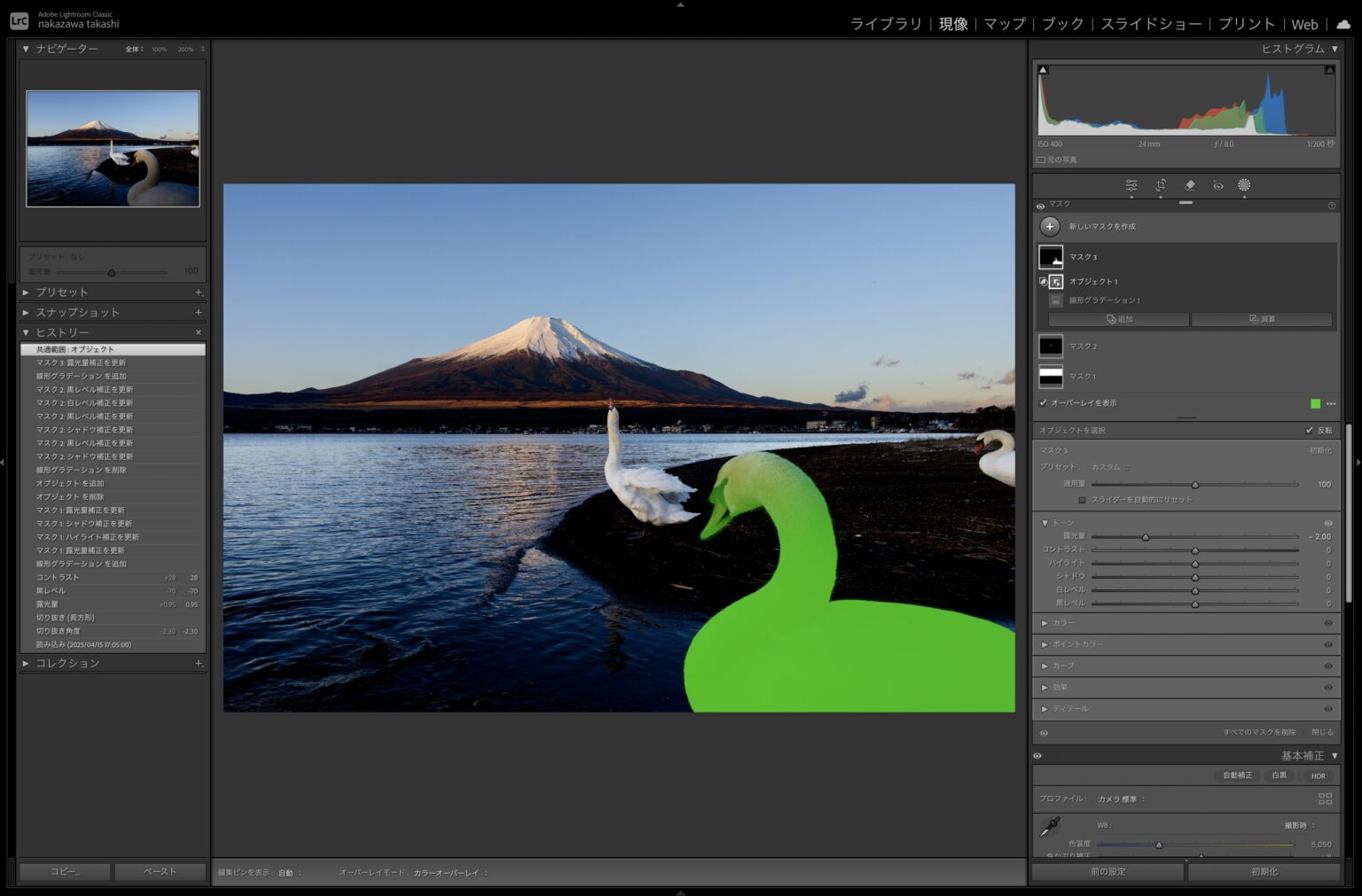Image resolution: width=1362 pixels, height=896 pixels.
Task: Enable スライダーを自動的にリセット checkbox
Action: pyautogui.click(x=1082, y=500)
